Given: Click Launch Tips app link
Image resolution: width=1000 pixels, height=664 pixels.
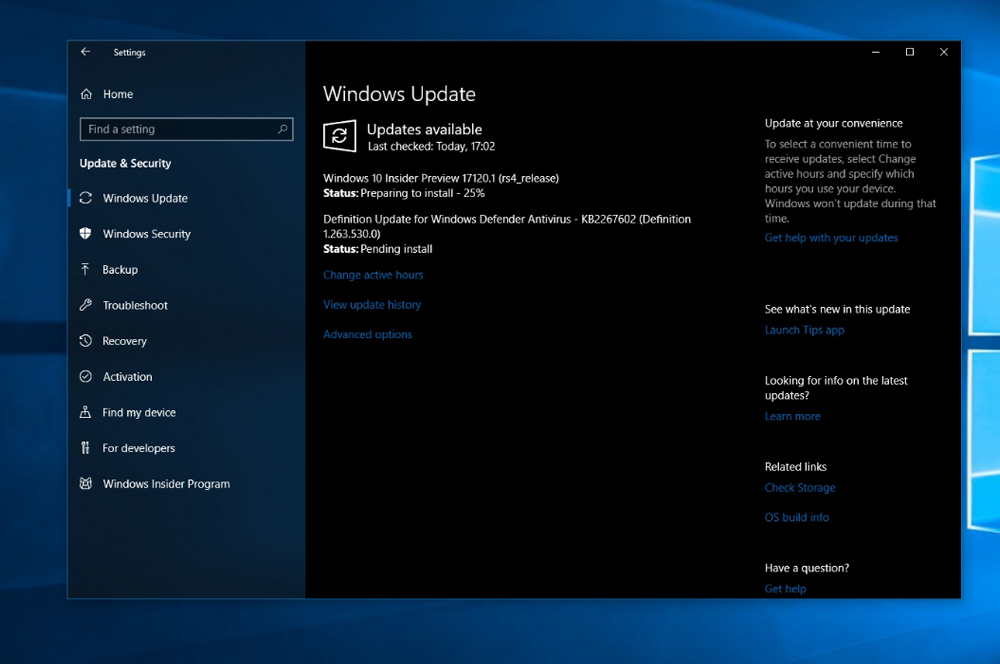Looking at the screenshot, I should coord(804,330).
